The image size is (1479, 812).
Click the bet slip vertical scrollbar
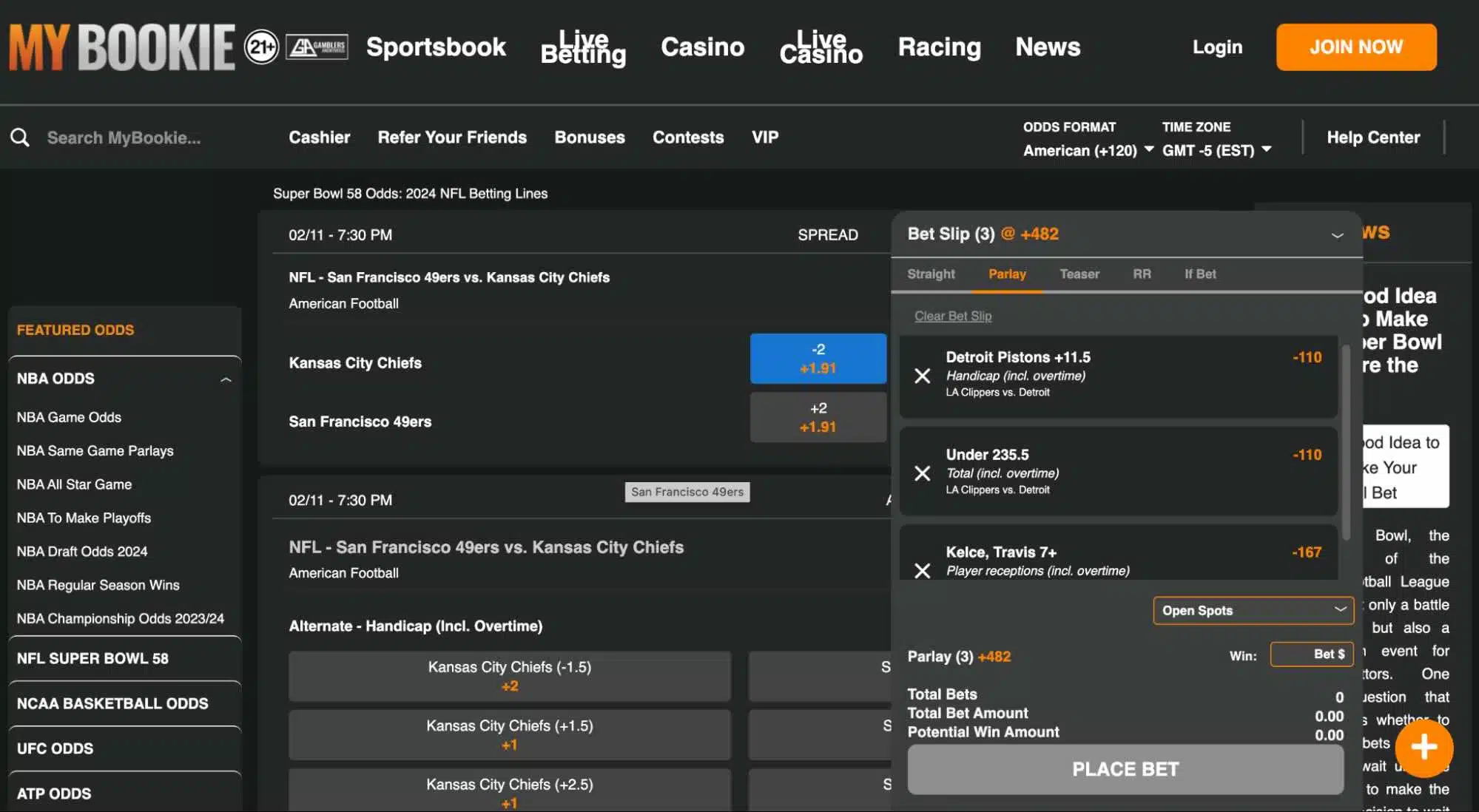click(x=1346, y=442)
